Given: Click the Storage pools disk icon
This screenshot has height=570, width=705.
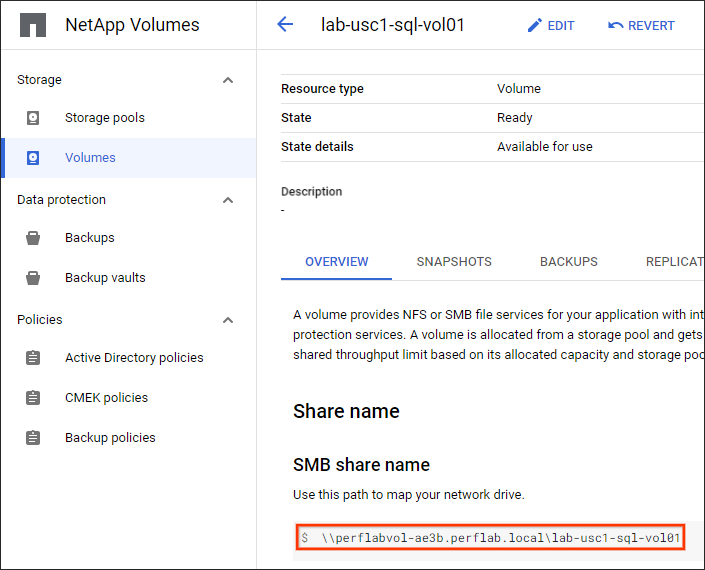Looking at the screenshot, I should [33, 118].
